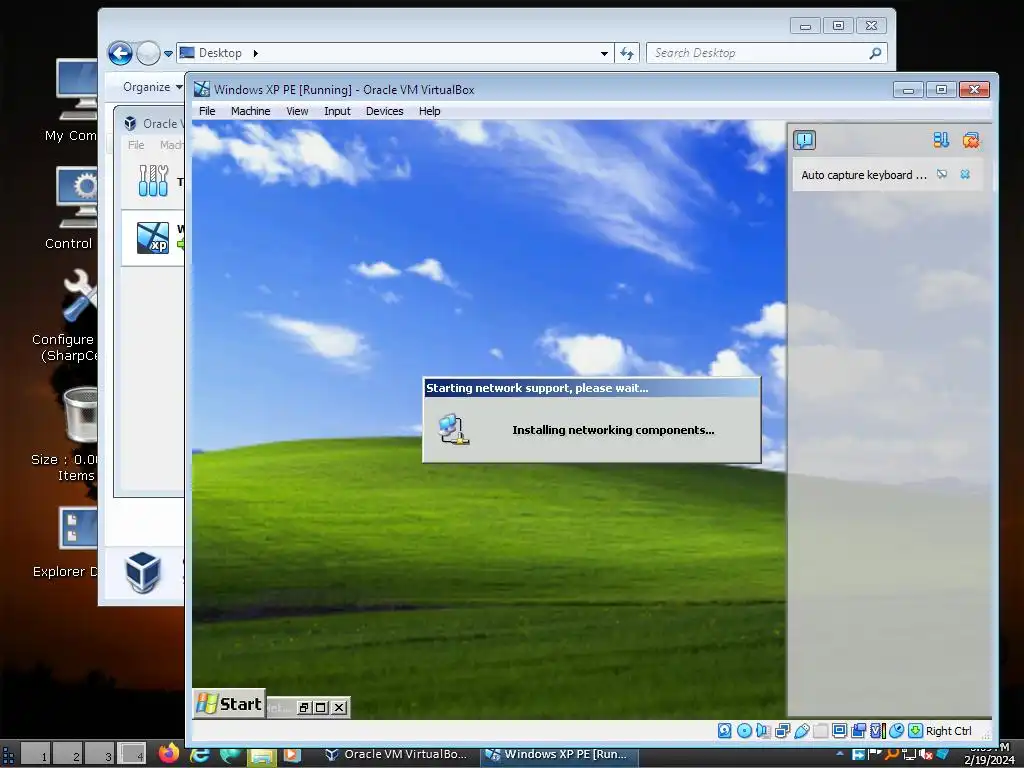Click the XP Start button in guest
Viewport: 1024px width, 768px height.
[229, 704]
